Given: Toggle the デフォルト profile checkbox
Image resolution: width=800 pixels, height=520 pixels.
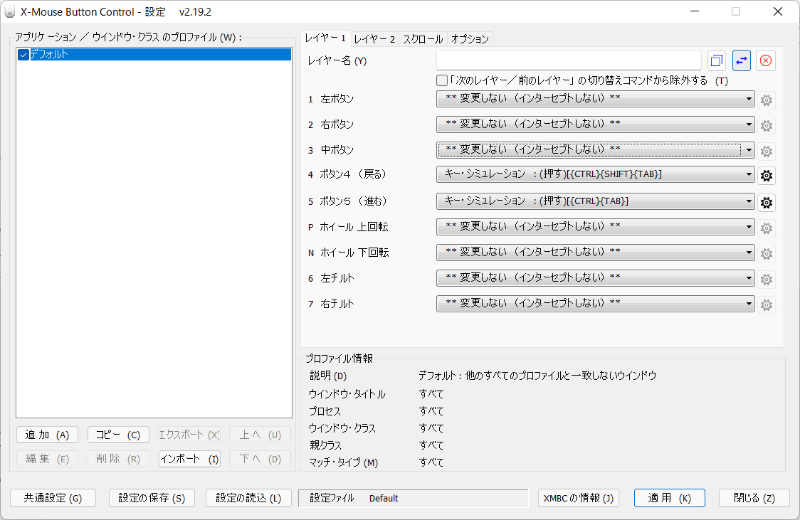Looking at the screenshot, I should (23, 55).
